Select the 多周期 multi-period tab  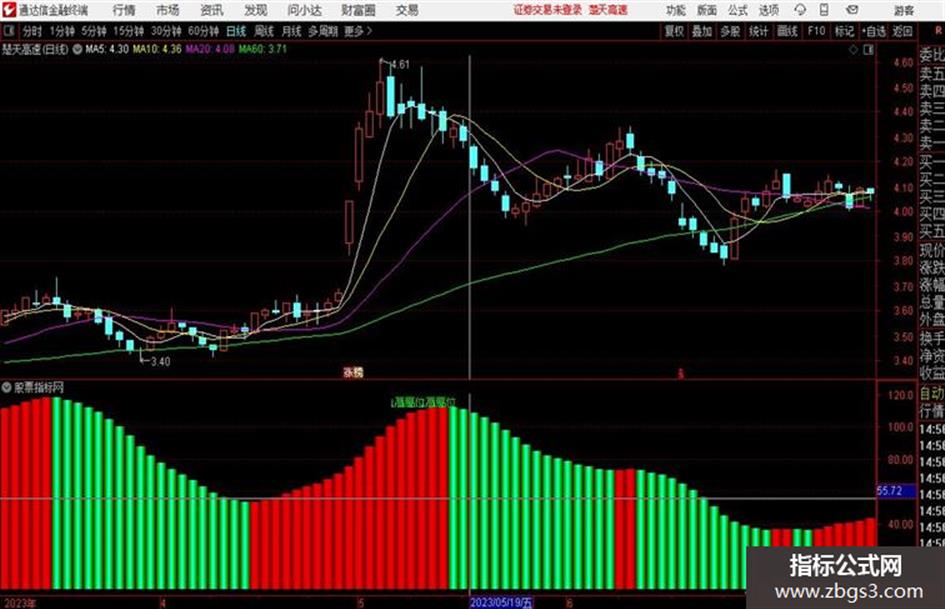[x=323, y=31]
